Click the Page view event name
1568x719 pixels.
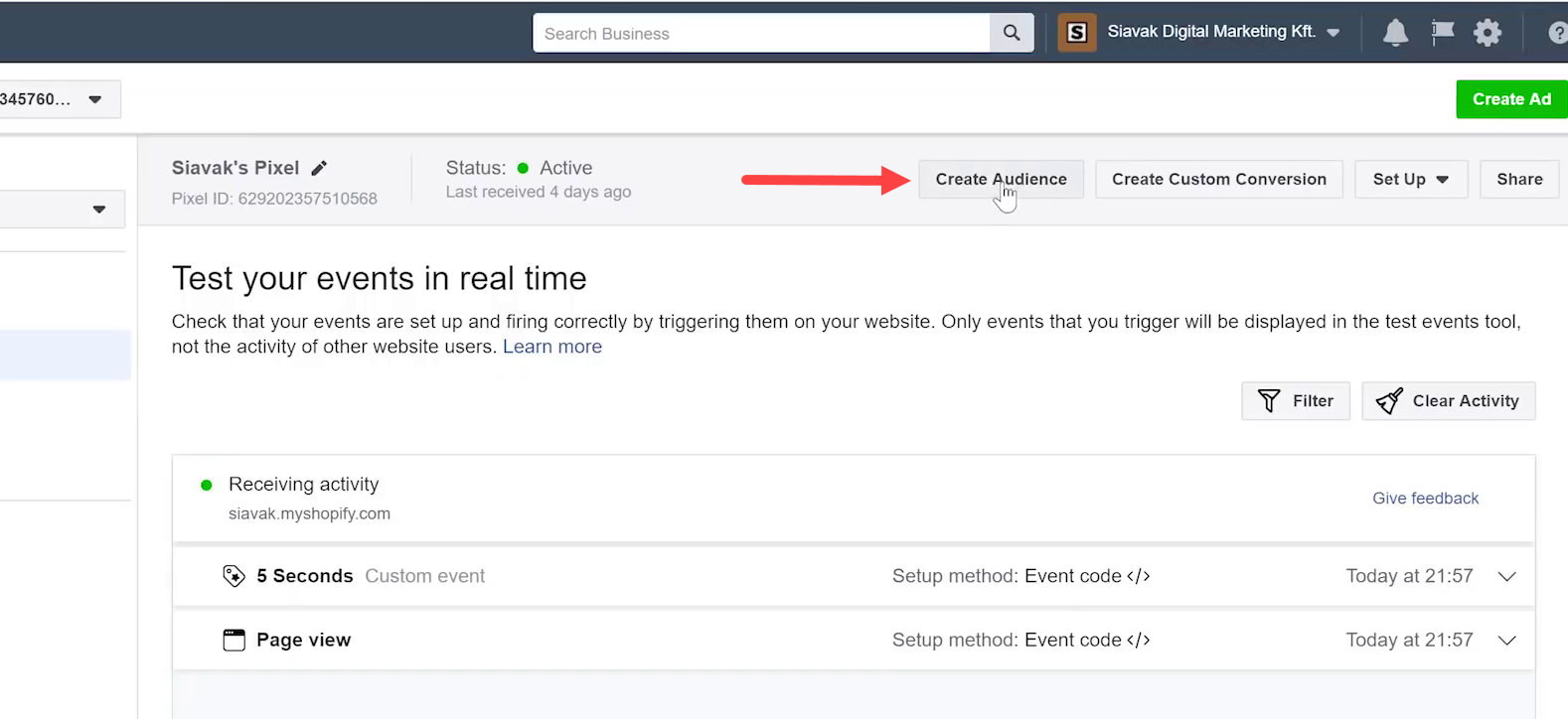pos(303,641)
